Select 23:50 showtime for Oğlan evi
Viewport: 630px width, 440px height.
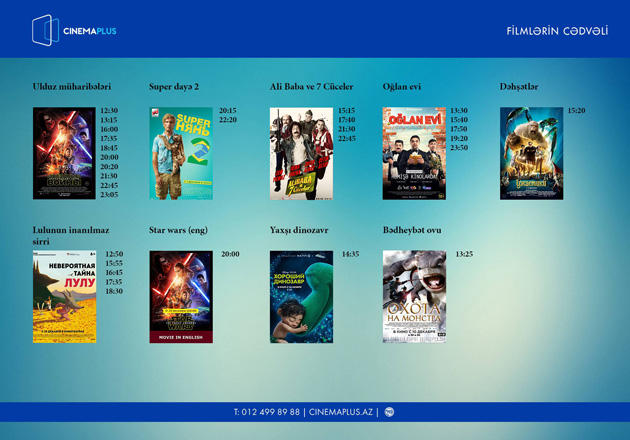(458, 147)
